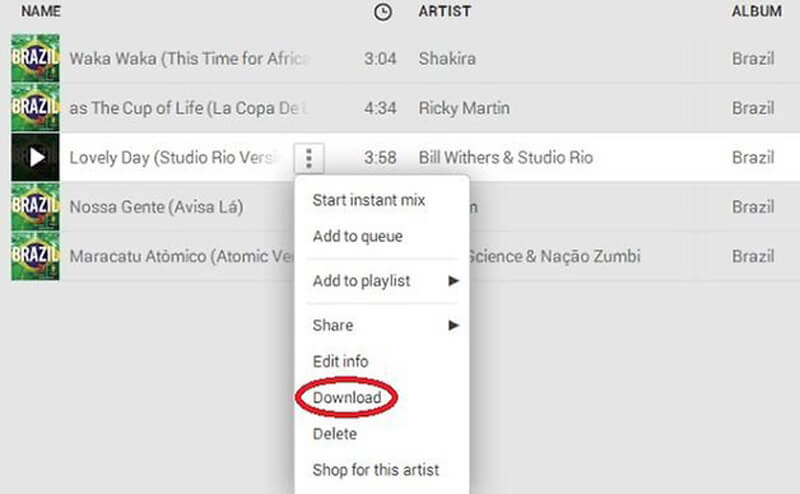Click the Maracatu Atômico album art
This screenshot has height=494, width=800.
(35, 256)
